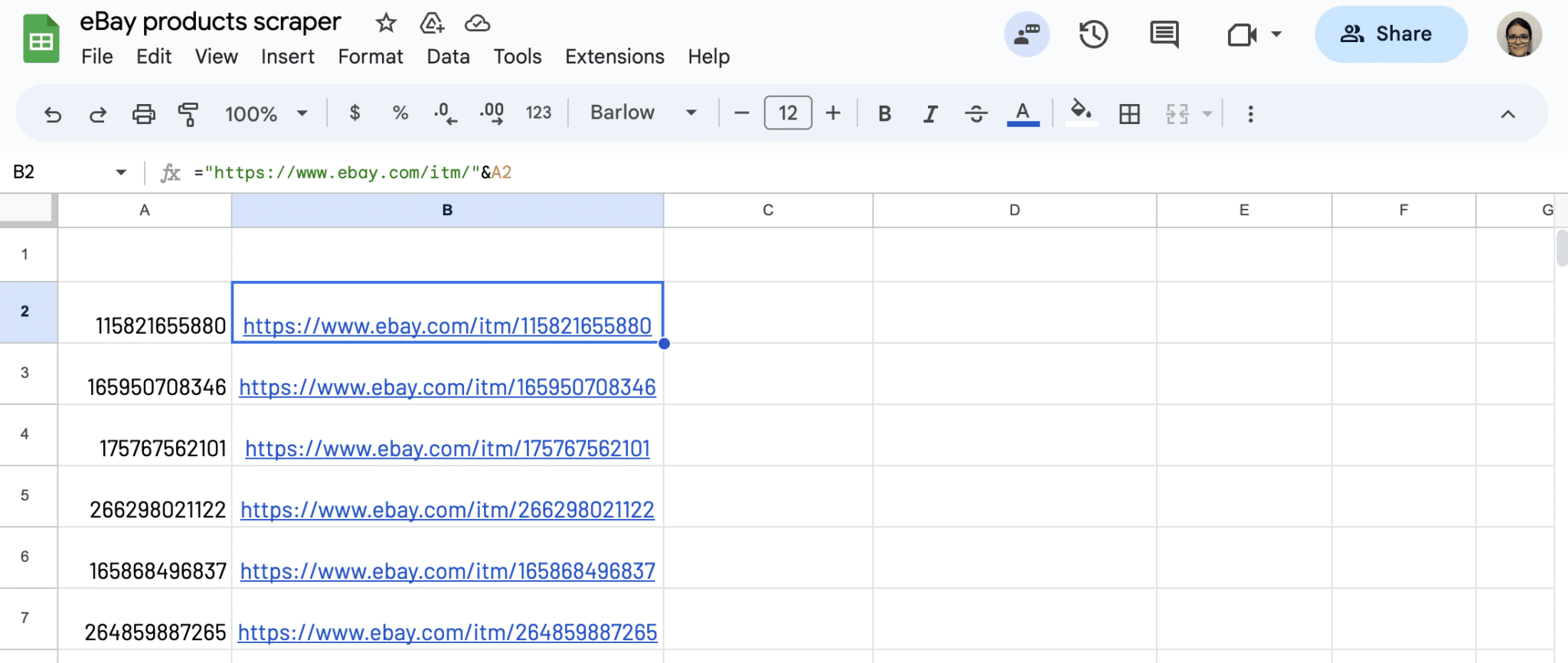Open link ending in 165950708346
The image size is (1568, 663).
tap(447, 387)
